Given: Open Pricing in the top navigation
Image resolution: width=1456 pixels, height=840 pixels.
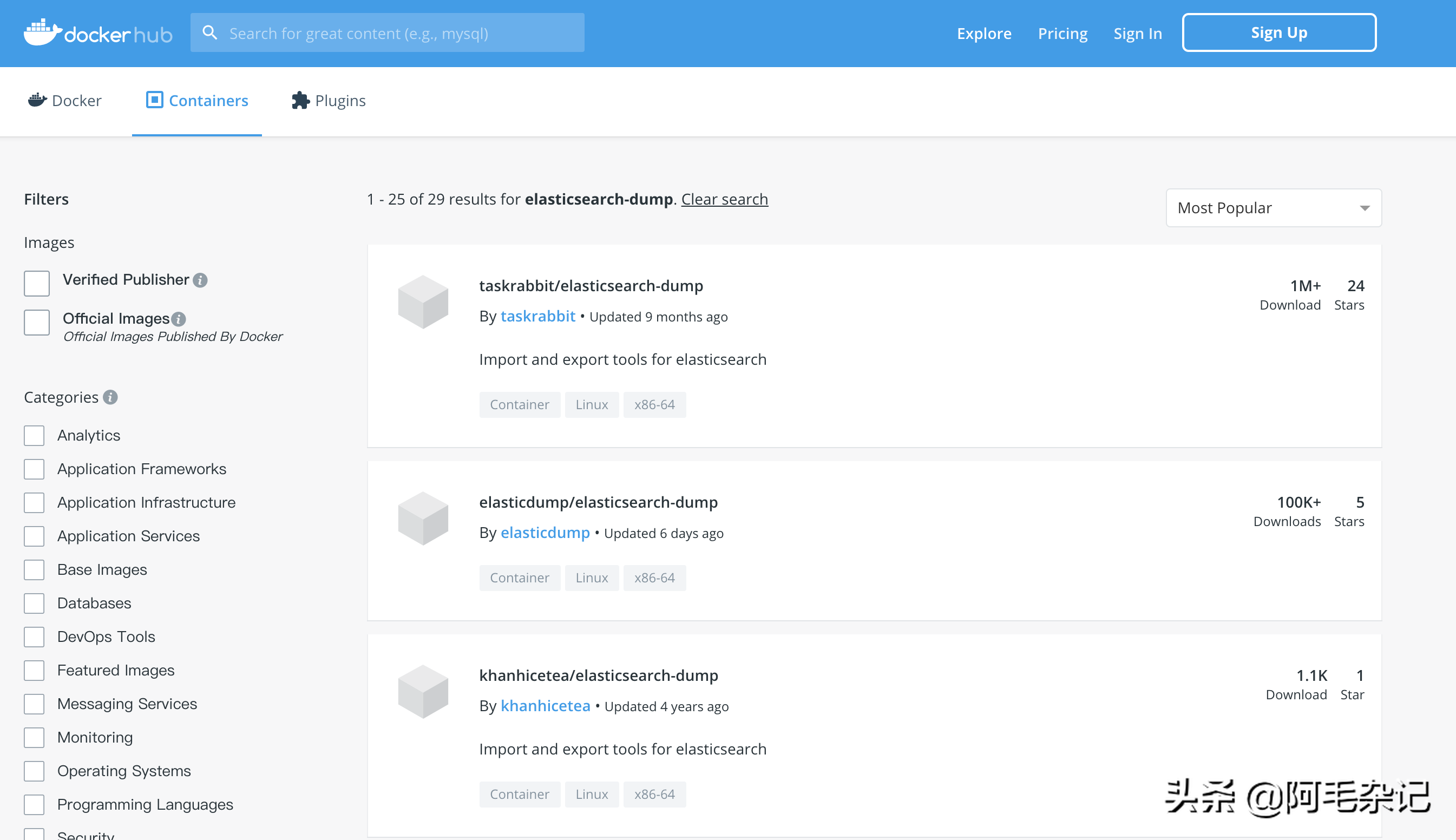Looking at the screenshot, I should (x=1062, y=33).
